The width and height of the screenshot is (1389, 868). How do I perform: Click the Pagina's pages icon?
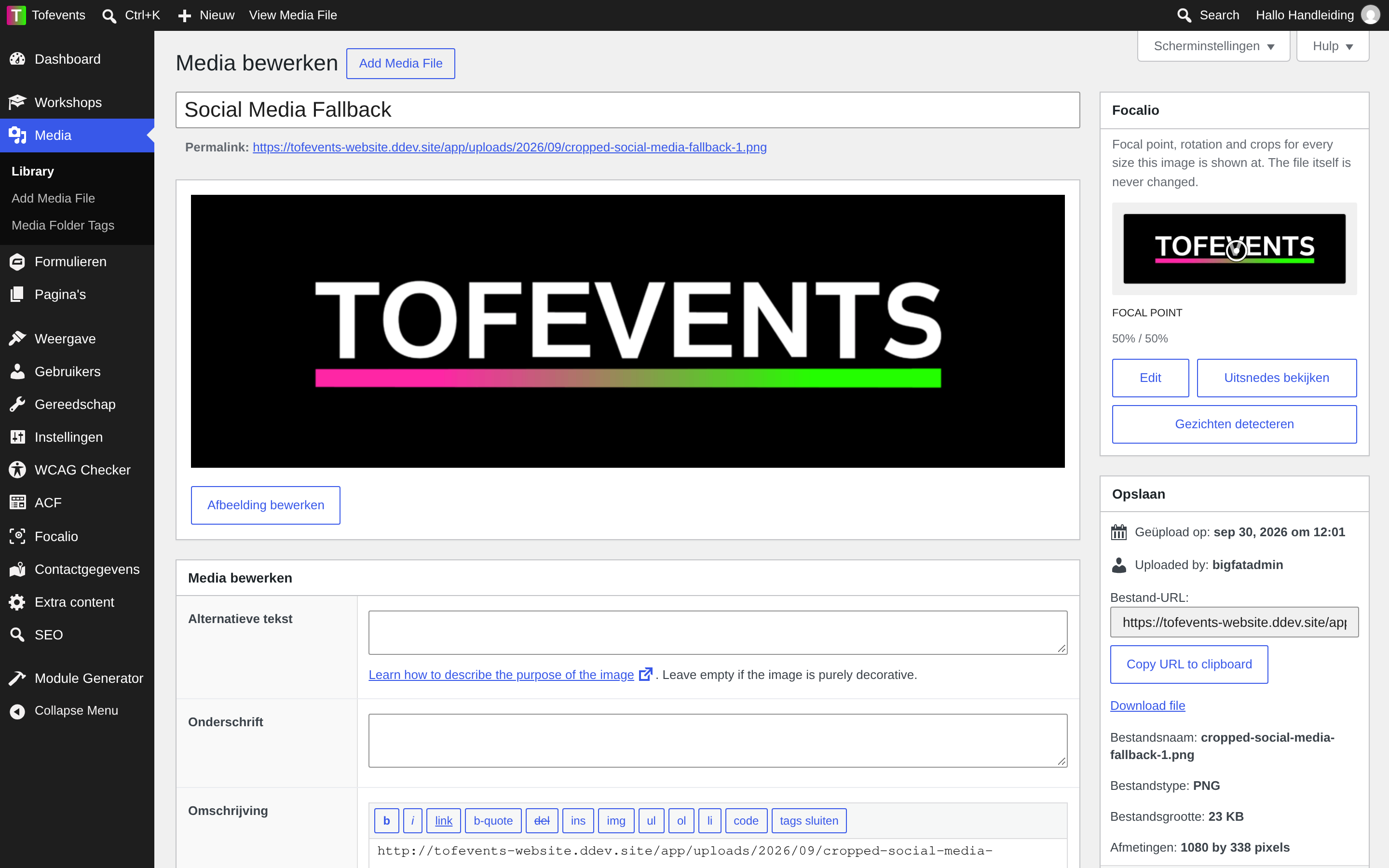click(x=17, y=295)
